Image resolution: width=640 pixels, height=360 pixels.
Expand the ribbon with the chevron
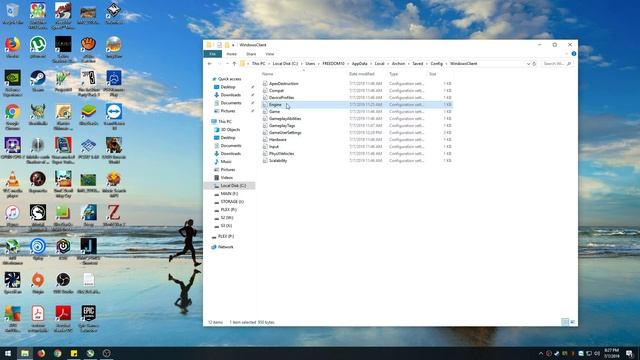click(567, 54)
